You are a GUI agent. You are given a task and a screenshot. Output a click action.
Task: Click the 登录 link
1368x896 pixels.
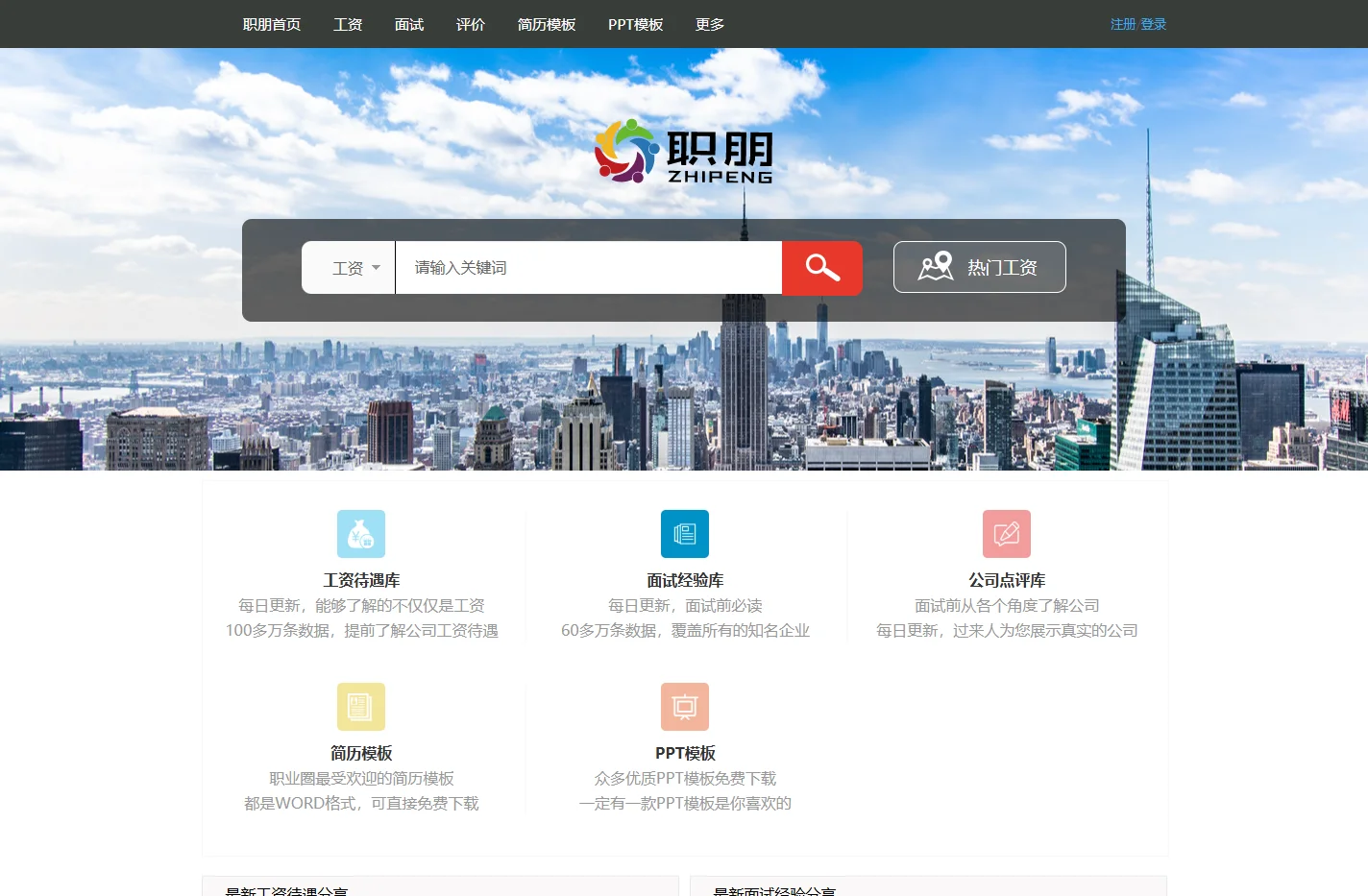click(1154, 24)
